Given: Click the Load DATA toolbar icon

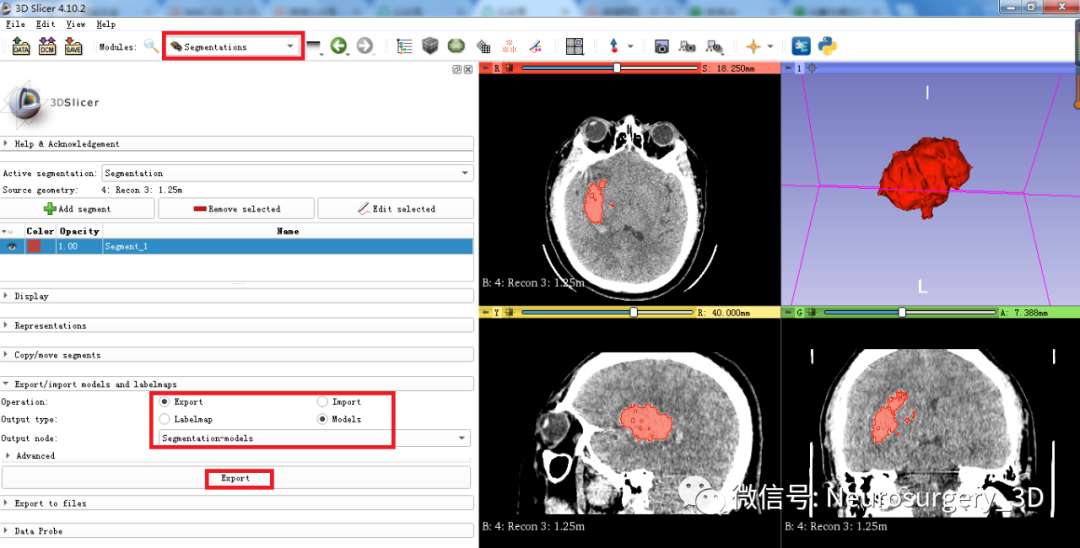Looking at the screenshot, I should 21,47.
